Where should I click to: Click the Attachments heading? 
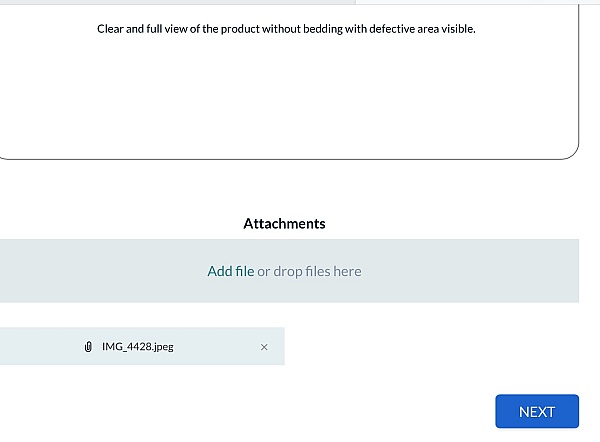point(284,223)
